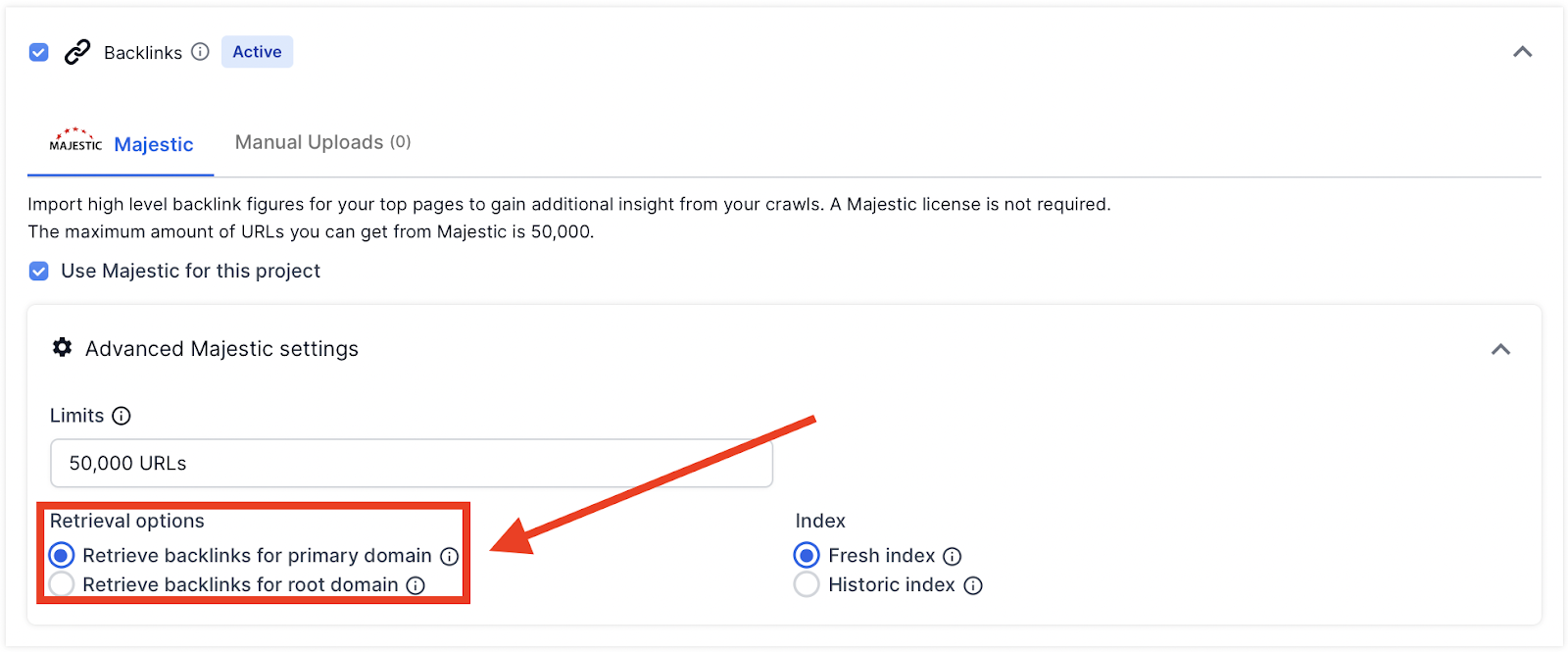The height and width of the screenshot is (652, 1568).
Task: Select the Historic index radio button
Action: (807, 585)
